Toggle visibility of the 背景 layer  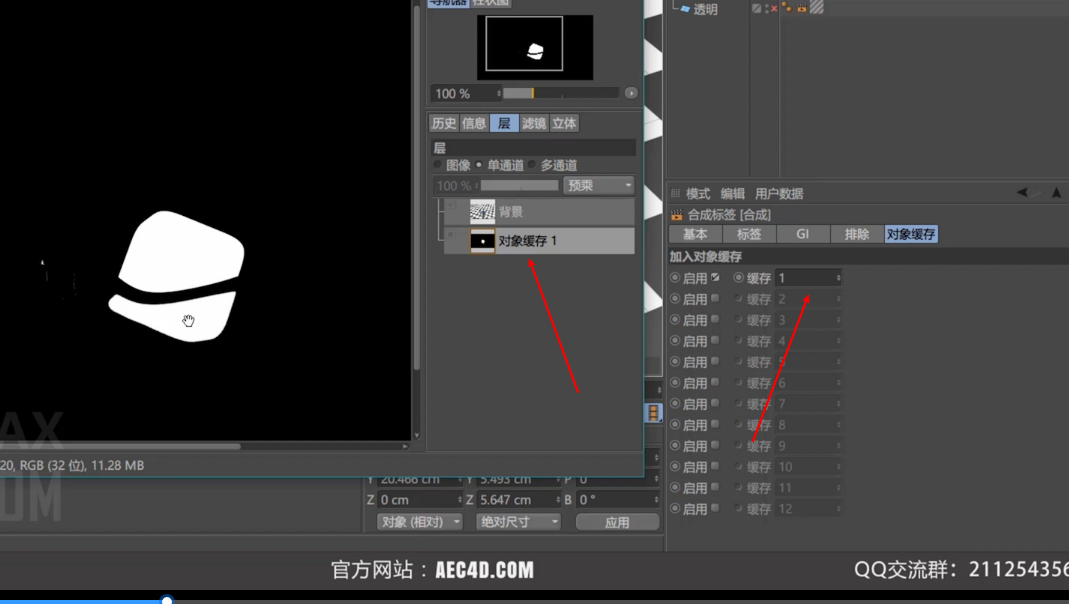point(451,205)
